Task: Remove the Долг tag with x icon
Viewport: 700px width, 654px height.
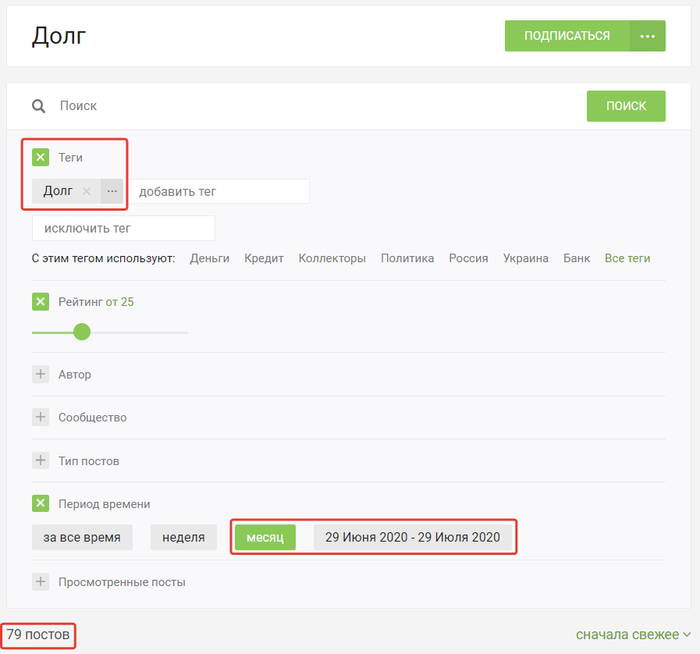Action: point(87,191)
